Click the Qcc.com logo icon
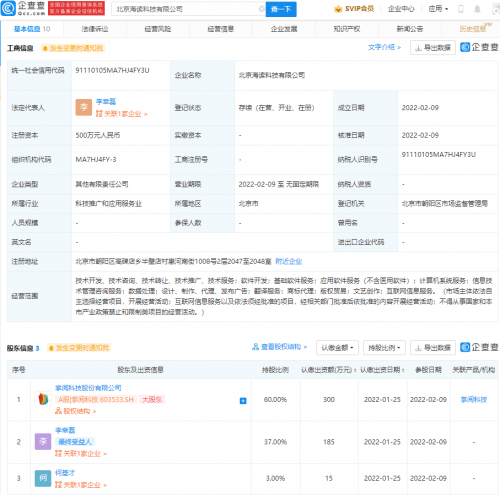This screenshot has height=495, width=500. tap(8, 8)
